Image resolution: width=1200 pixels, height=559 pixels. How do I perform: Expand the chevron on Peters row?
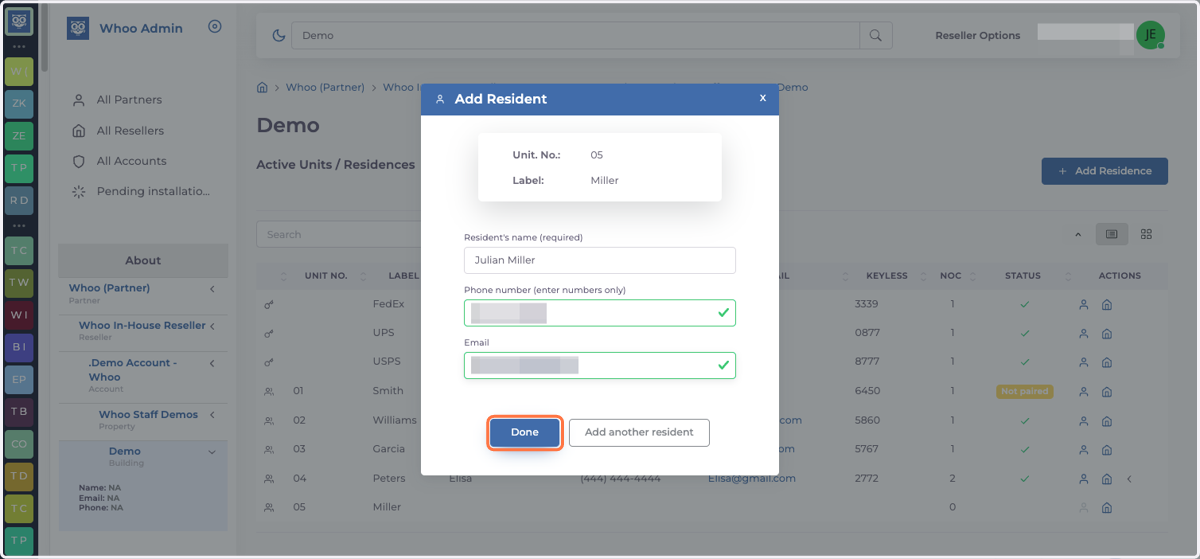1130,479
